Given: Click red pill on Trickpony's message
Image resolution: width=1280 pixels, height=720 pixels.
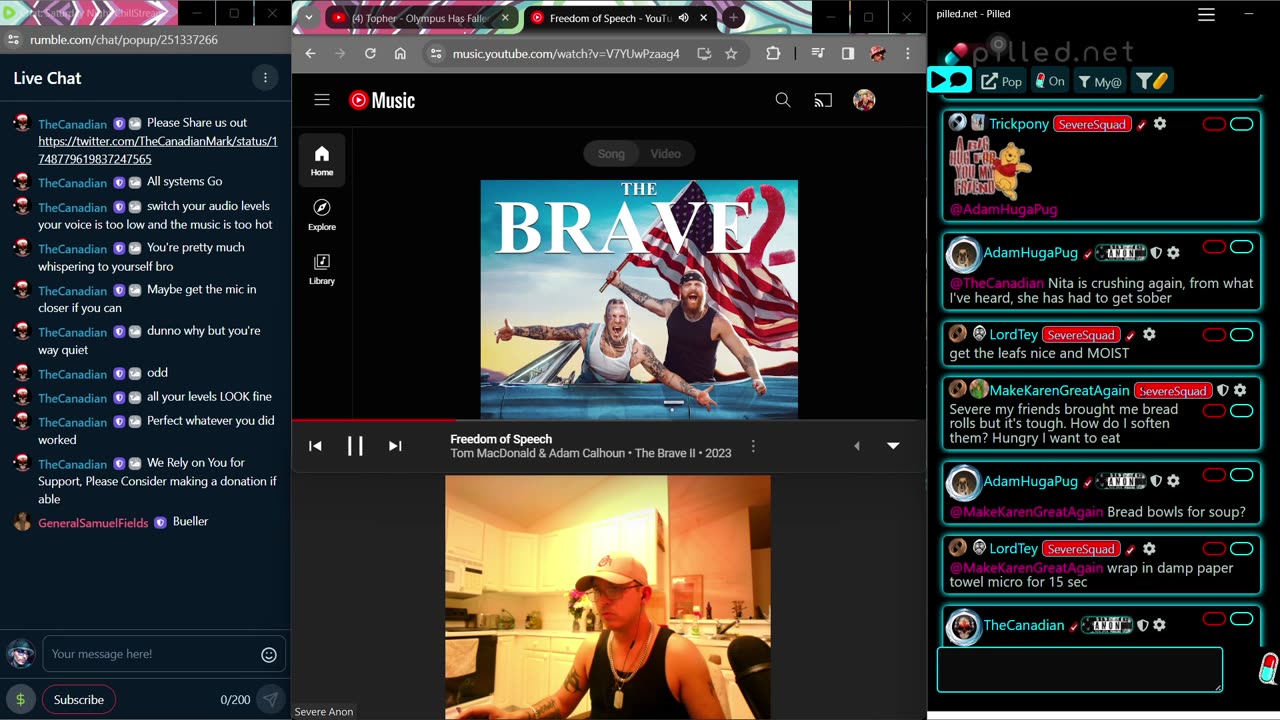Looking at the screenshot, I should [1214, 124].
